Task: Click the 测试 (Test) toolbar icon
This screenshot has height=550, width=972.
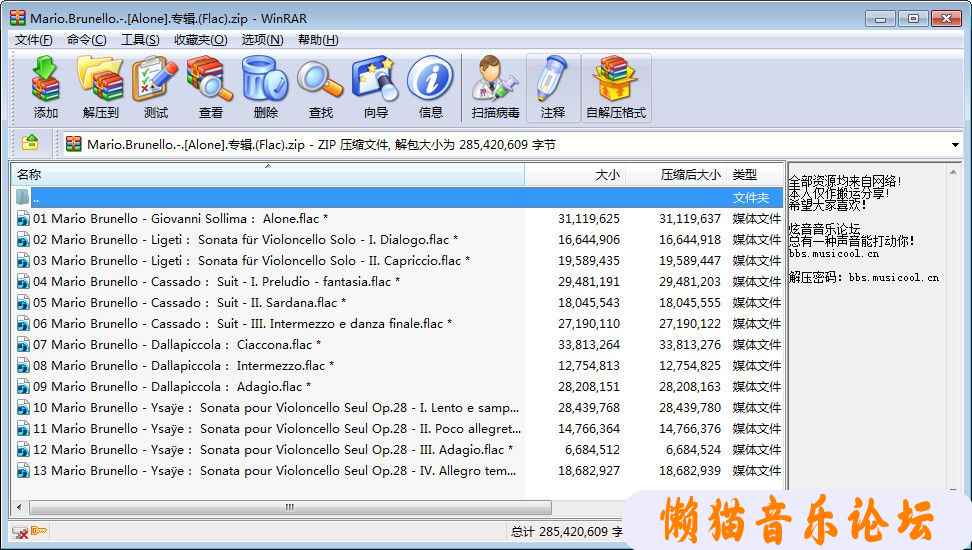Action: (x=155, y=79)
